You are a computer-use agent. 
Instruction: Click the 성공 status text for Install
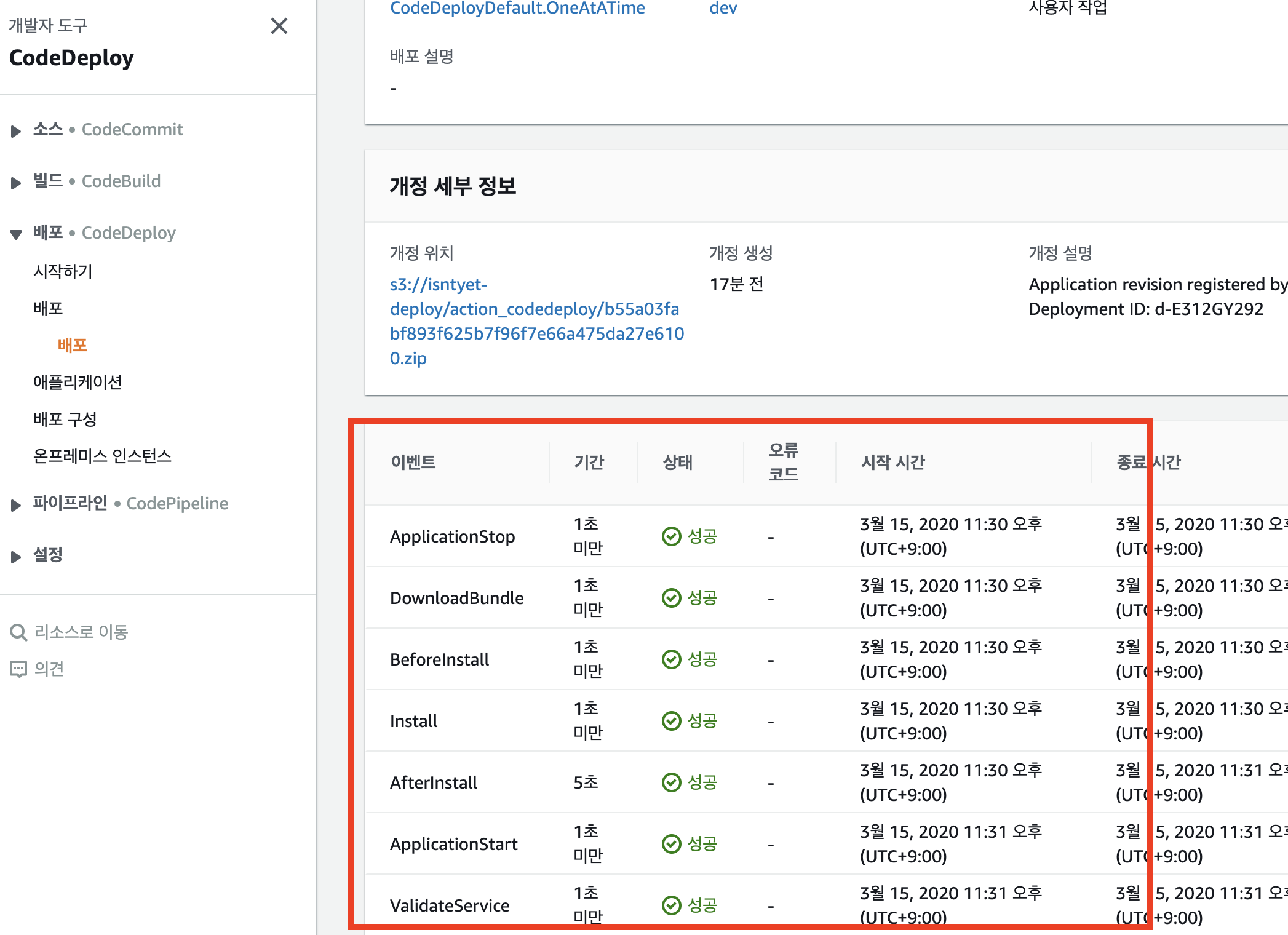click(702, 720)
